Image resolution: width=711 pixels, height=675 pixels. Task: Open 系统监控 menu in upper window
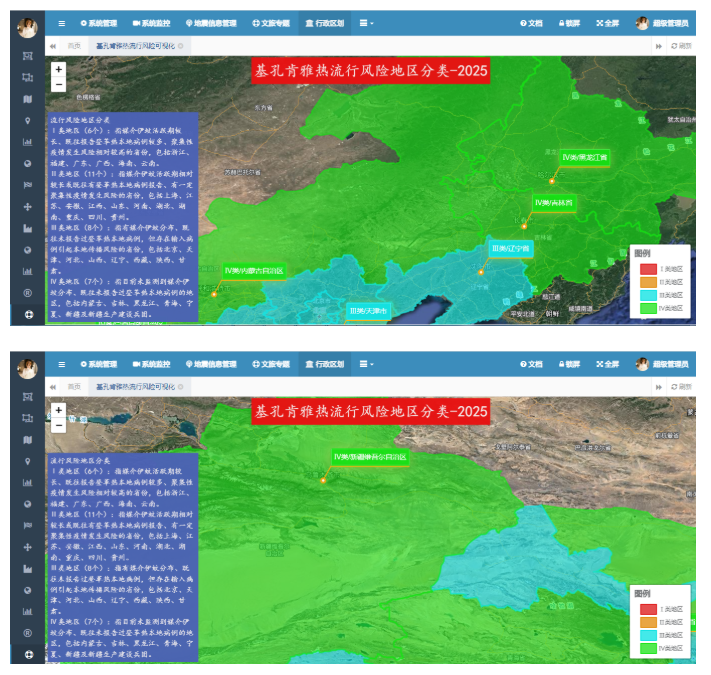(x=151, y=23)
